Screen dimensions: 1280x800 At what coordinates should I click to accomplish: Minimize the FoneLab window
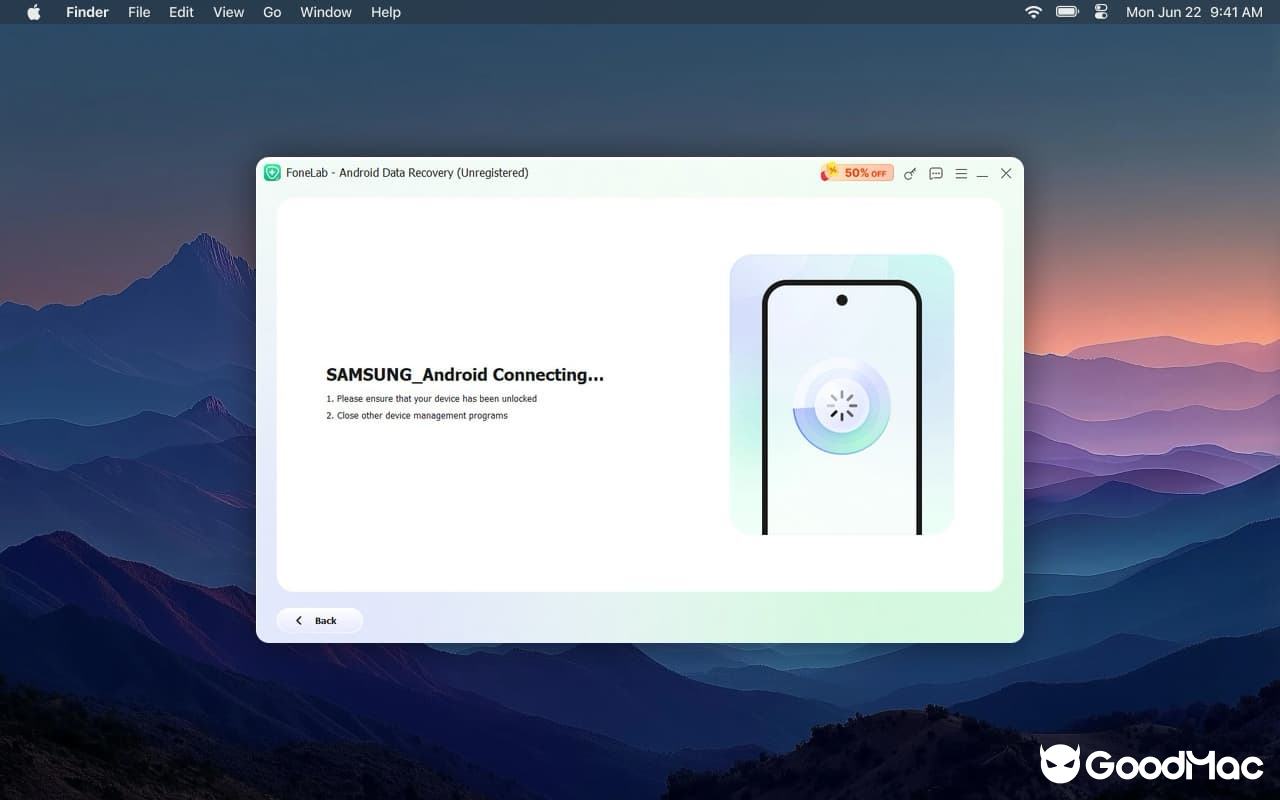(983, 174)
